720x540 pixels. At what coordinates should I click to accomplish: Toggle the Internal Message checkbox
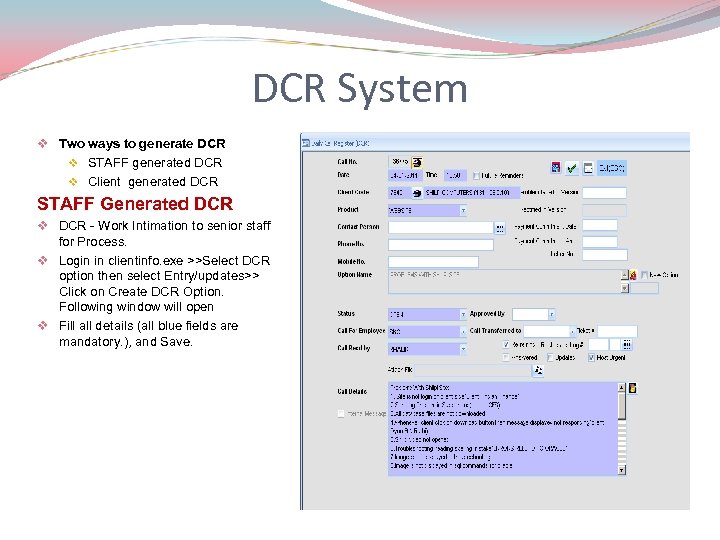[341, 414]
